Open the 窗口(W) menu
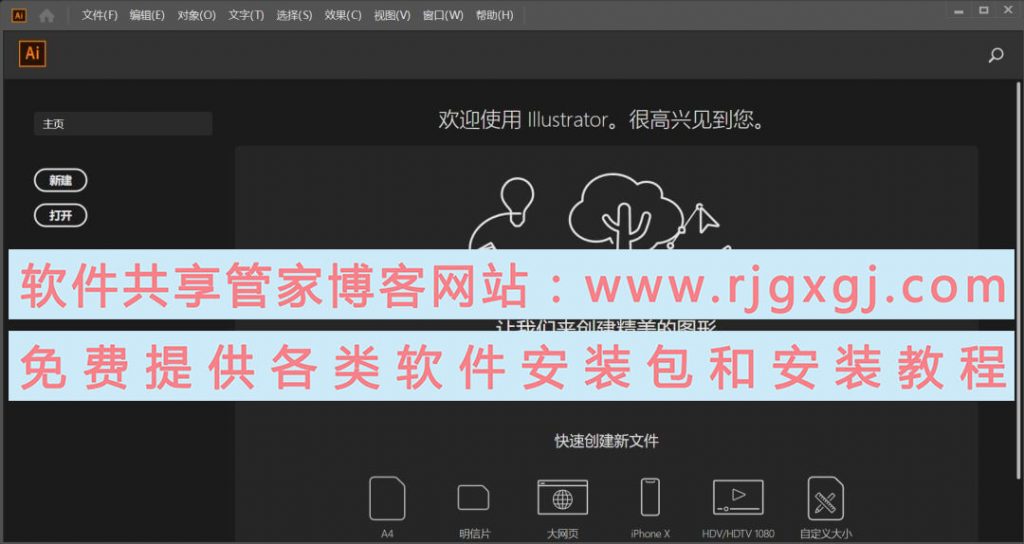Image resolution: width=1024 pixels, height=544 pixels. 443,15
